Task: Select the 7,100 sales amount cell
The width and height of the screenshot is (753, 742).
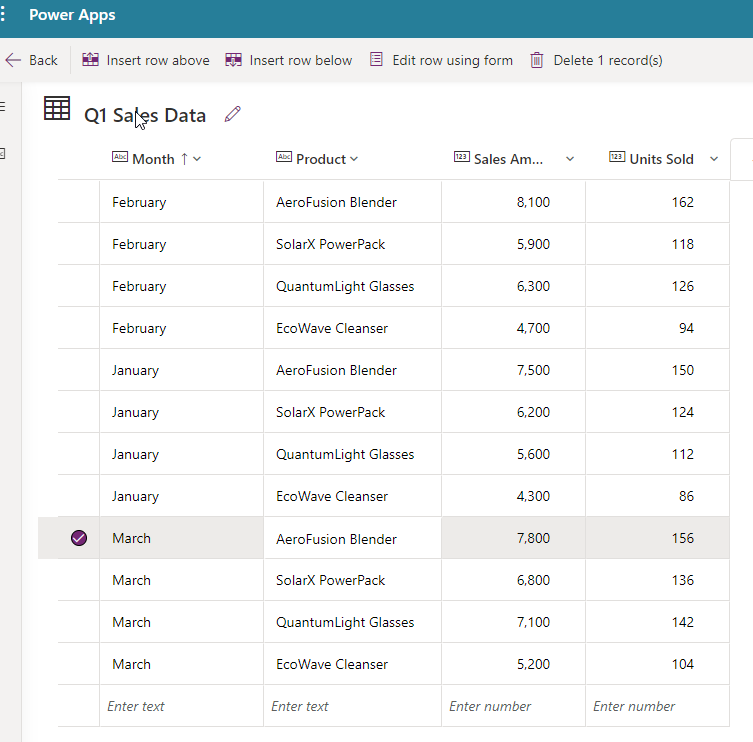Action: tap(513, 622)
